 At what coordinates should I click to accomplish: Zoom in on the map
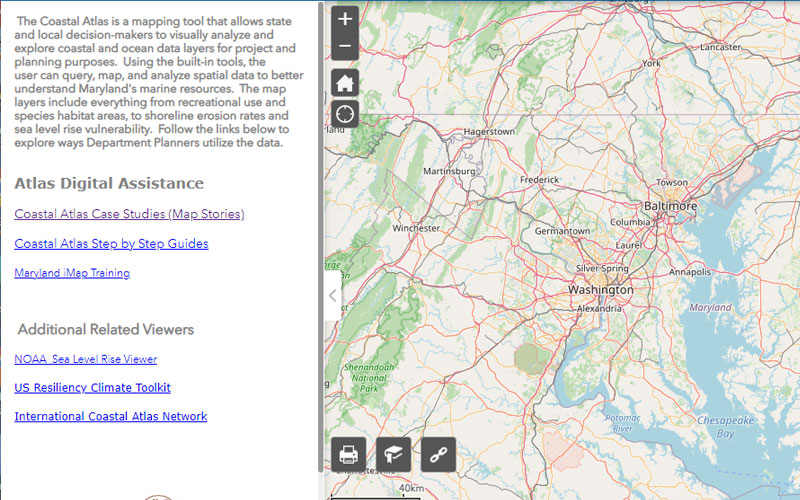[x=344, y=19]
